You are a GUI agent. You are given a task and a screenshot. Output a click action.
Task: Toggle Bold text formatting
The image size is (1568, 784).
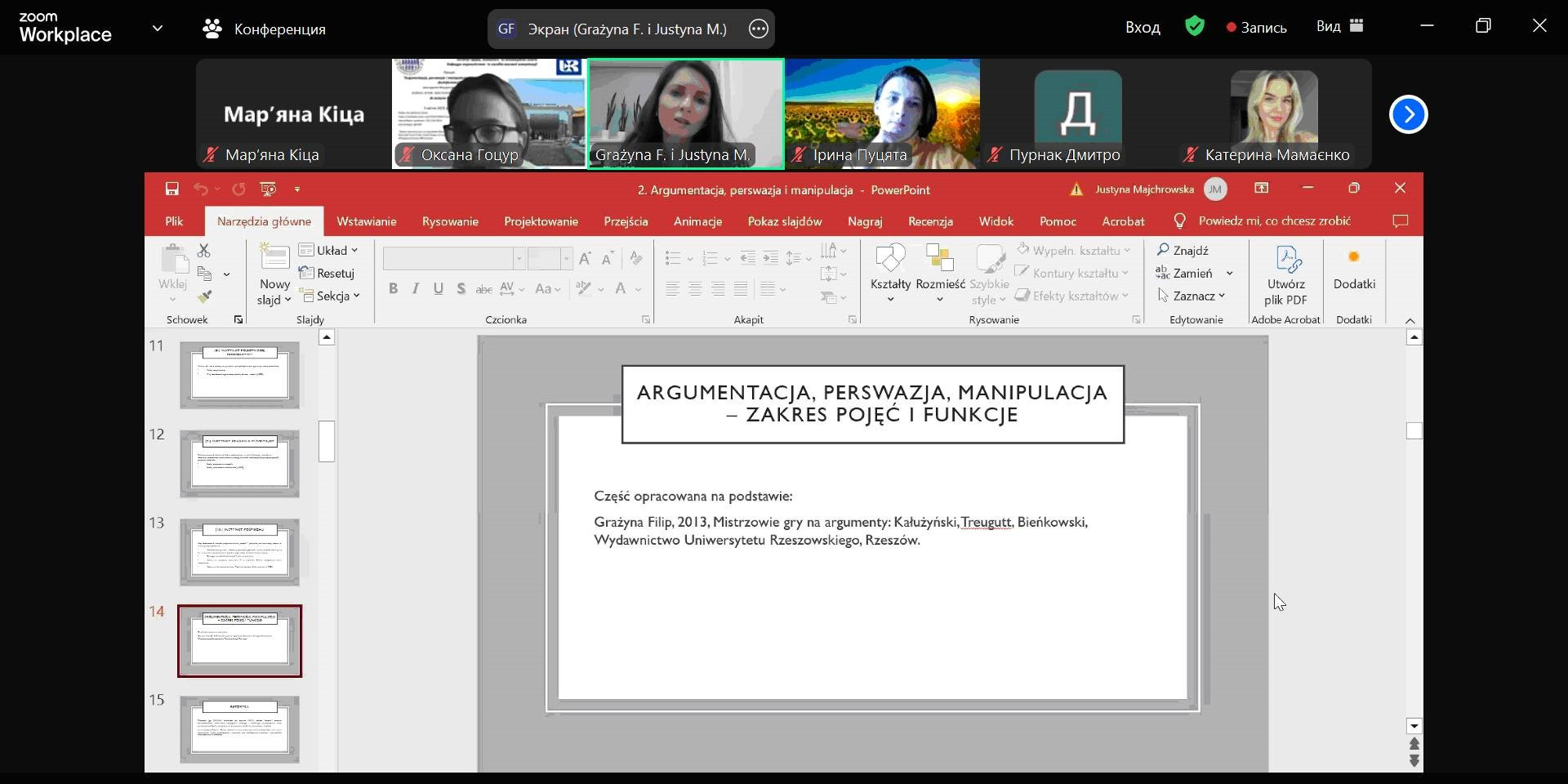click(394, 288)
